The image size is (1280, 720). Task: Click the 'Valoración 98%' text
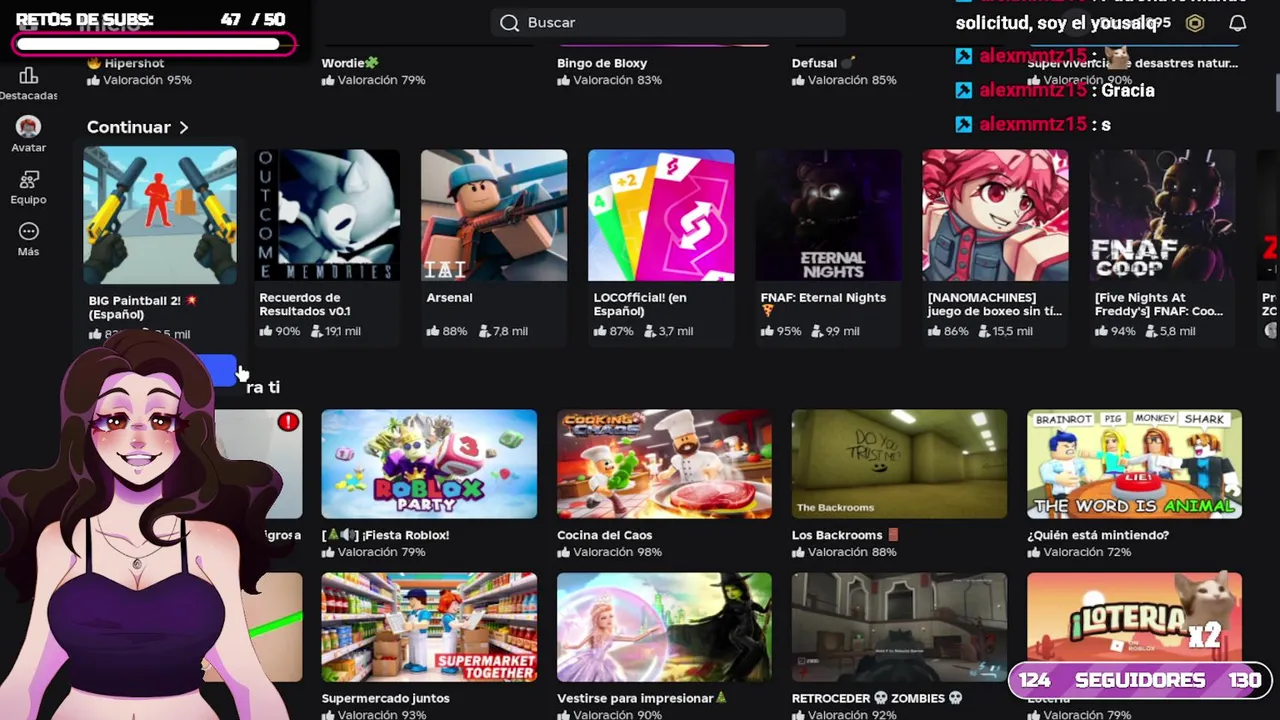[617, 552]
